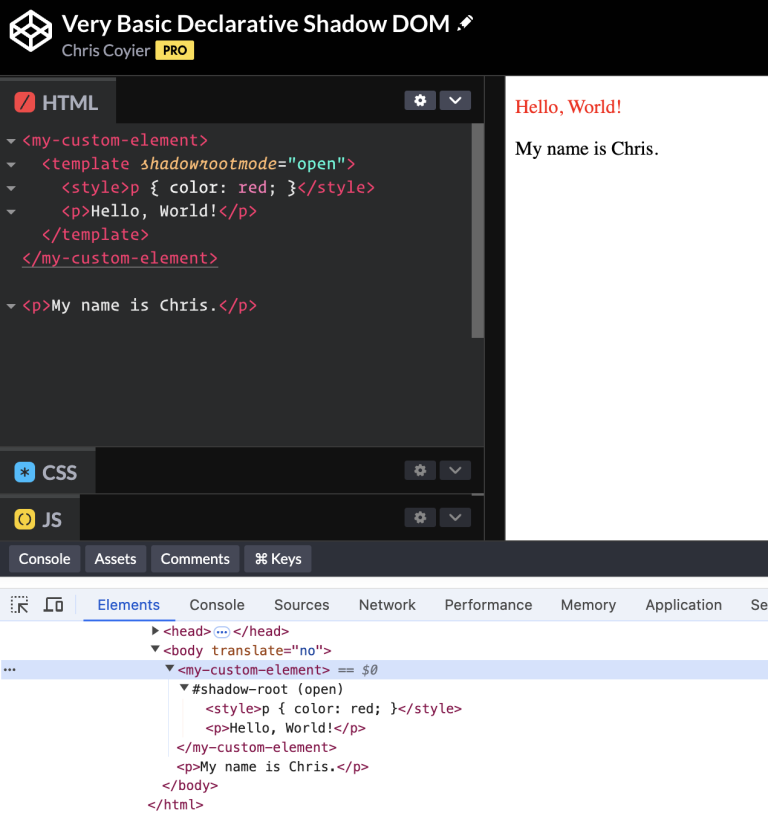Open the JS panel dropdown chevron
Image resolution: width=768 pixels, height=816 pixels.
455,517
